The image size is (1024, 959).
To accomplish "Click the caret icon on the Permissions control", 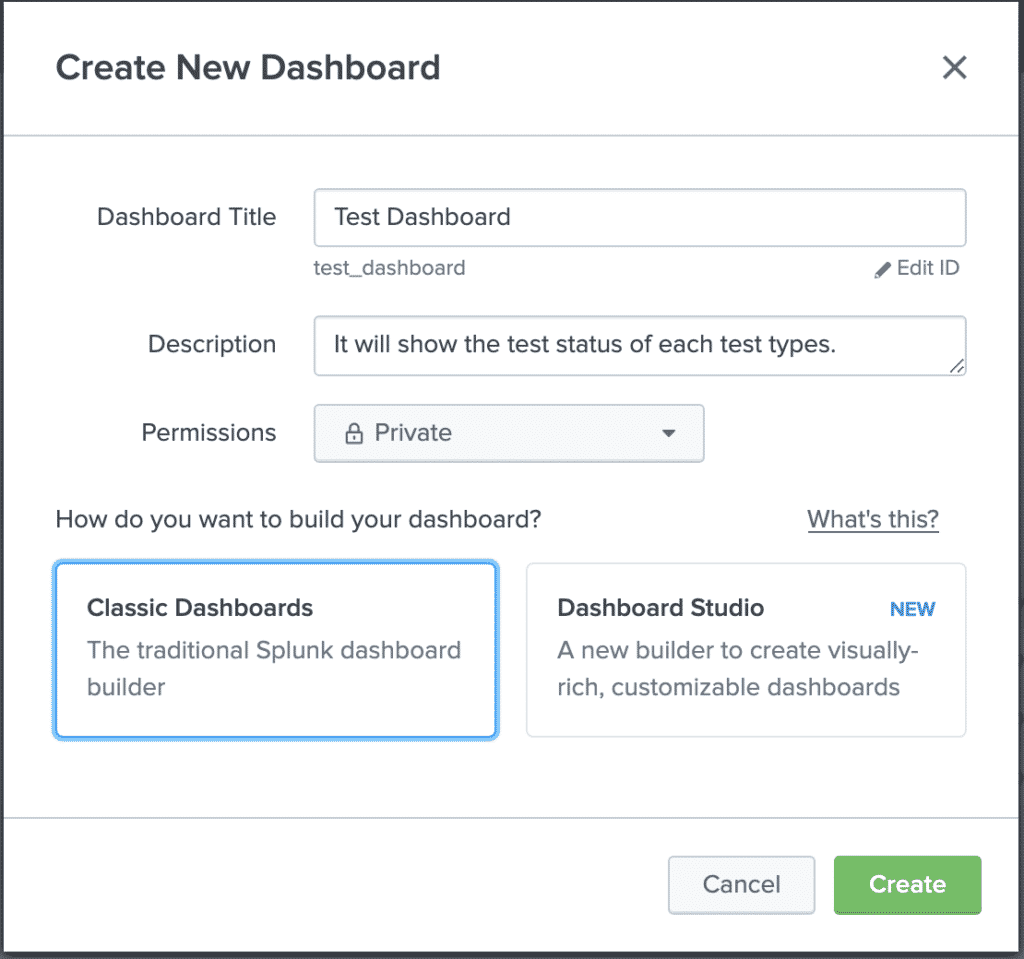I will coord(670,433).
